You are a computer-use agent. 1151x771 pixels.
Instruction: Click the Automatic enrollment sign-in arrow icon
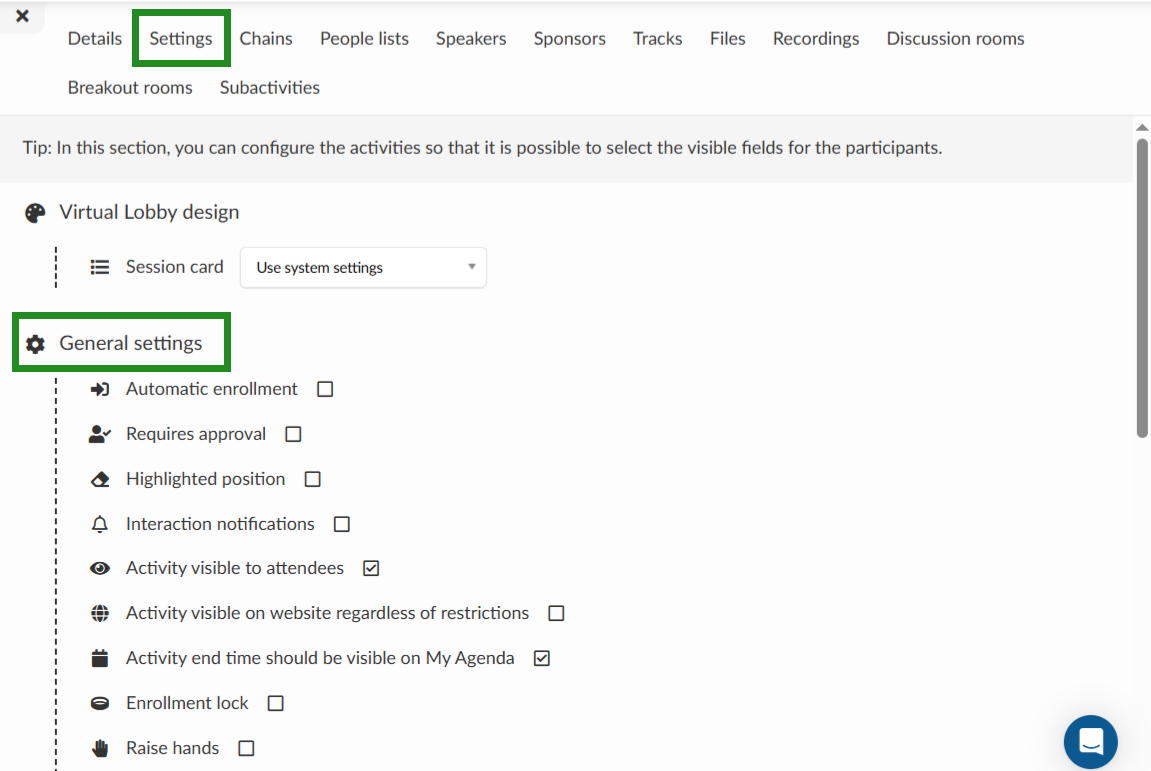click(100, 388)
